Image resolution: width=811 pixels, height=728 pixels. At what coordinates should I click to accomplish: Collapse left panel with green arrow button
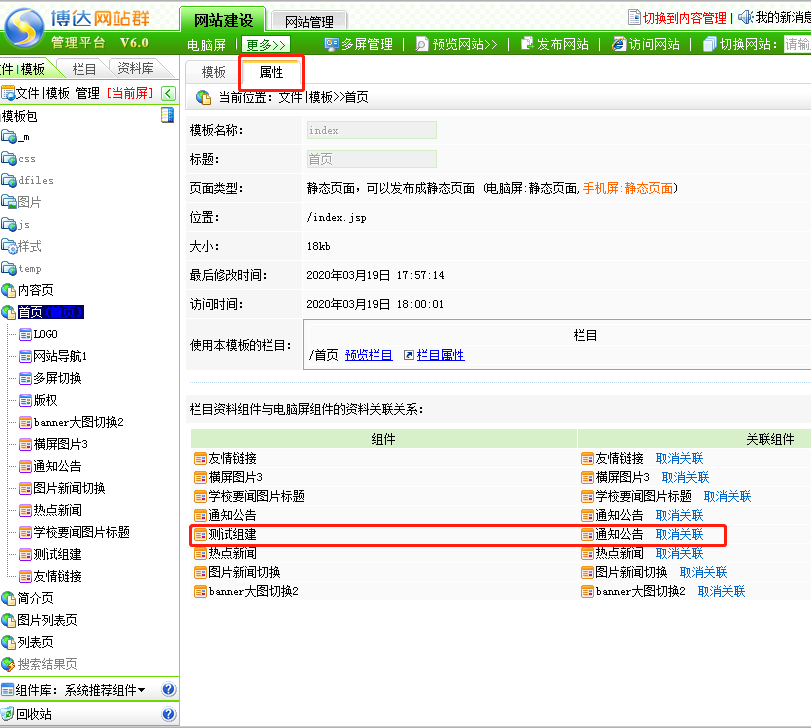tap(168, 94)
